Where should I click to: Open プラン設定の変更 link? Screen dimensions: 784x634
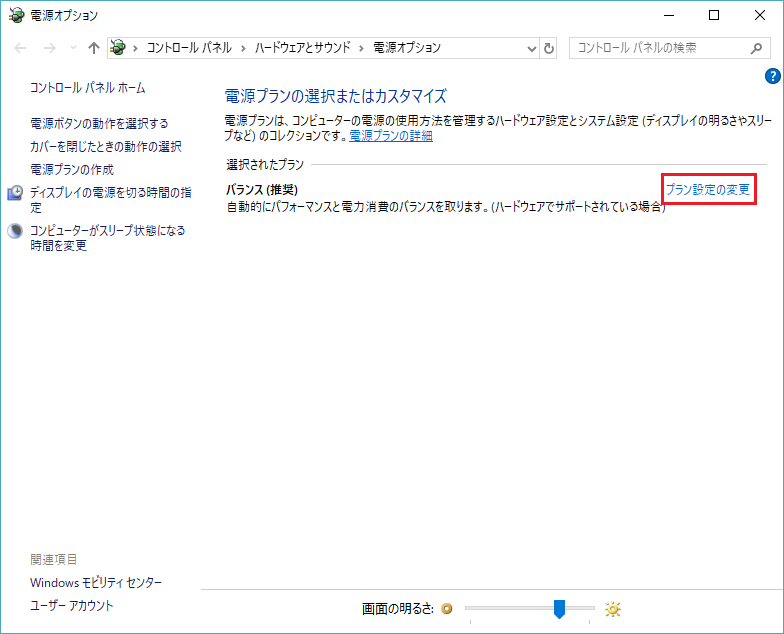[707, 190]
